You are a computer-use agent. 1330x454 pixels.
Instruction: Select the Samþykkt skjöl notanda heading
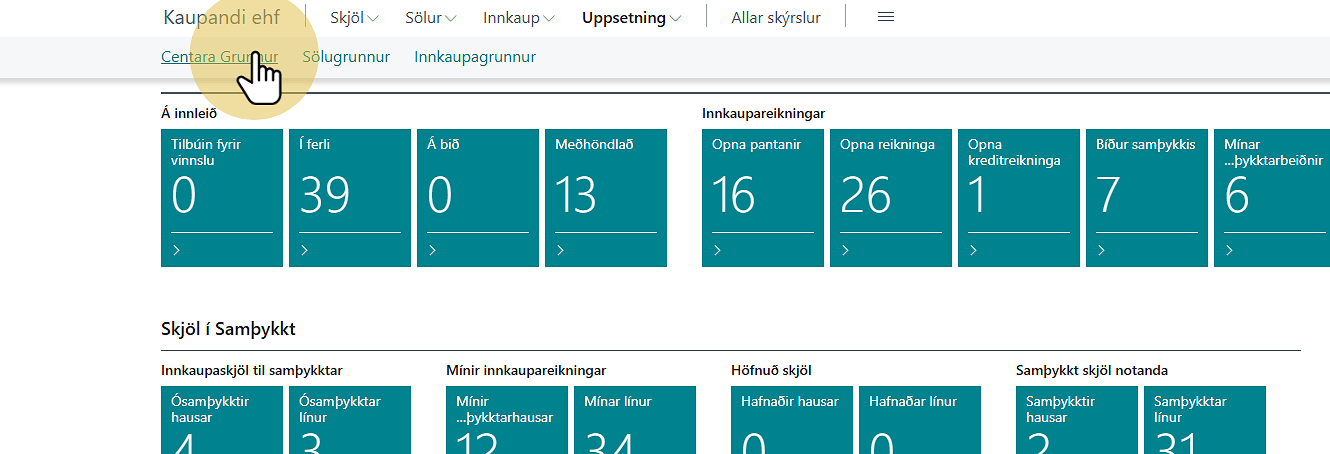(1092, 370)
